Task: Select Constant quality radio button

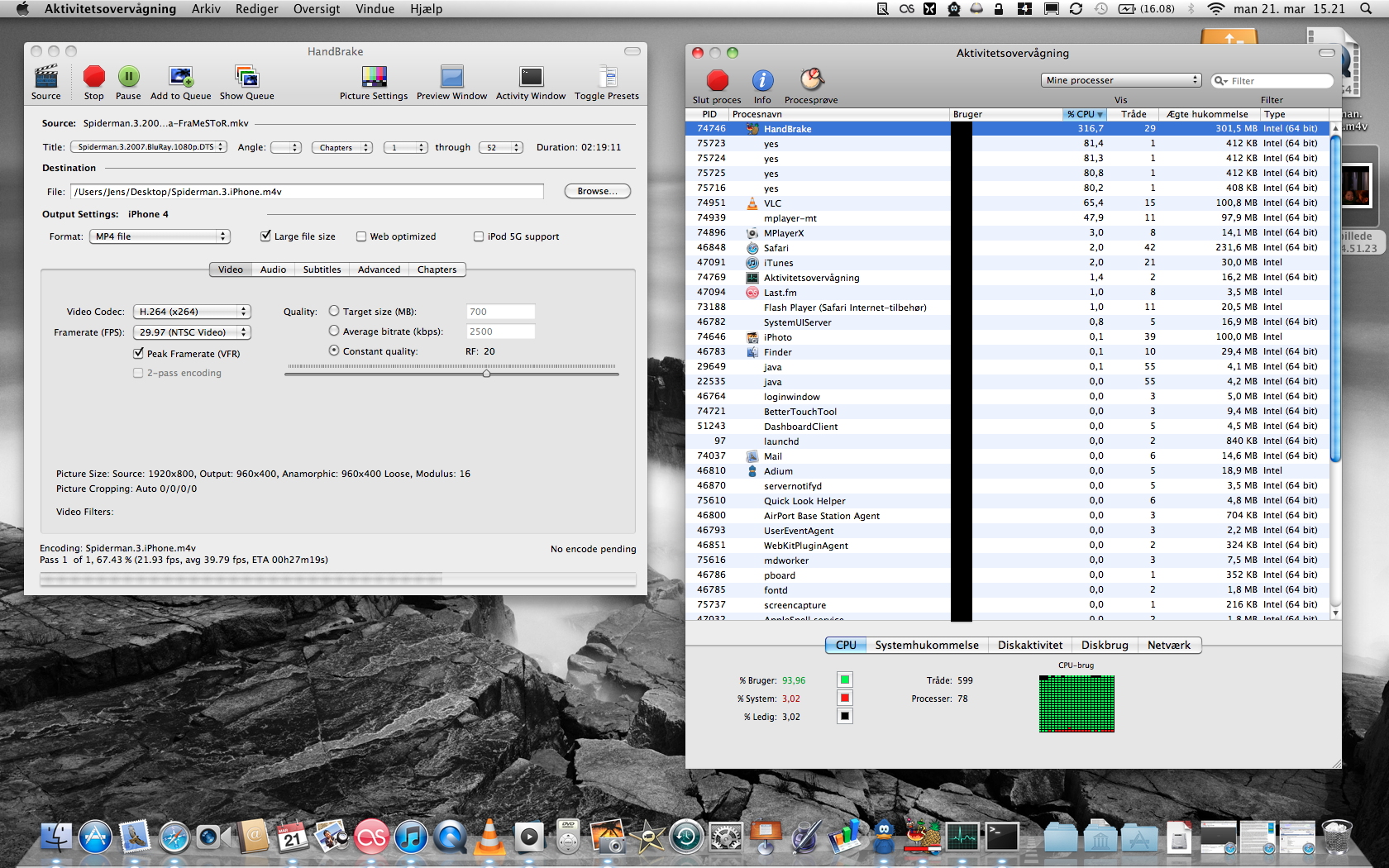Action: [x=334, y=351]
